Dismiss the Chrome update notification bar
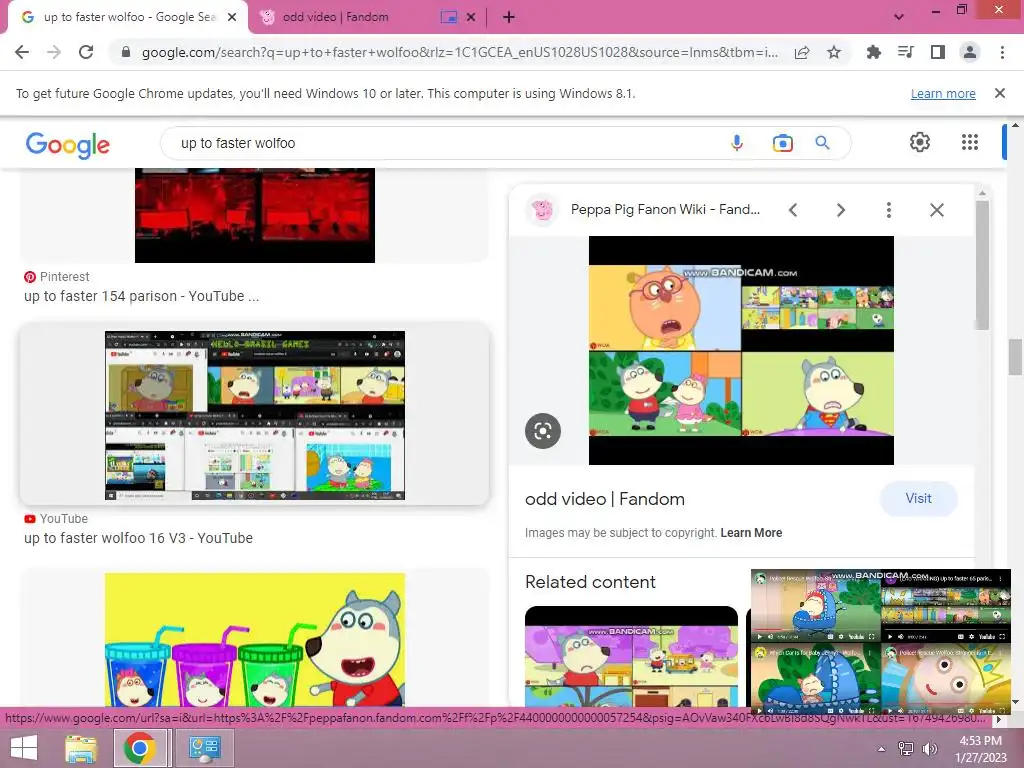The height and width of the screenshot is (768, 1024). point(1000,93)
